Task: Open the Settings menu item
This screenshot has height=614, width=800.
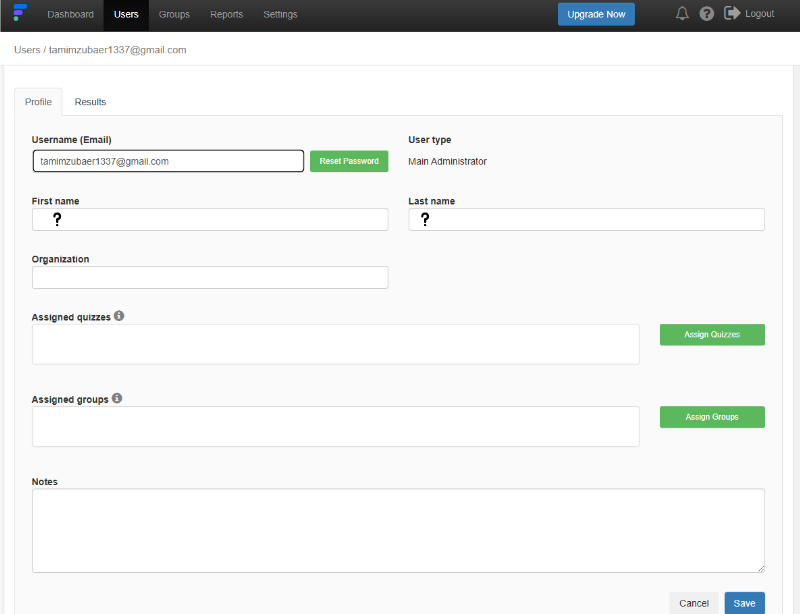Action: (280, 14)
